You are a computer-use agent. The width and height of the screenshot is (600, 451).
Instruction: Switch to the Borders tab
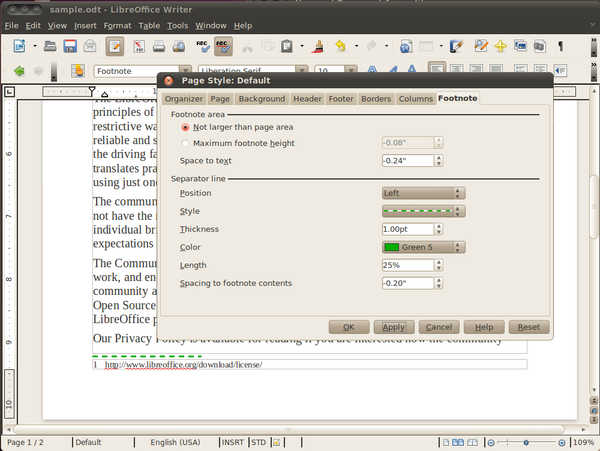(x=376, y=99)
